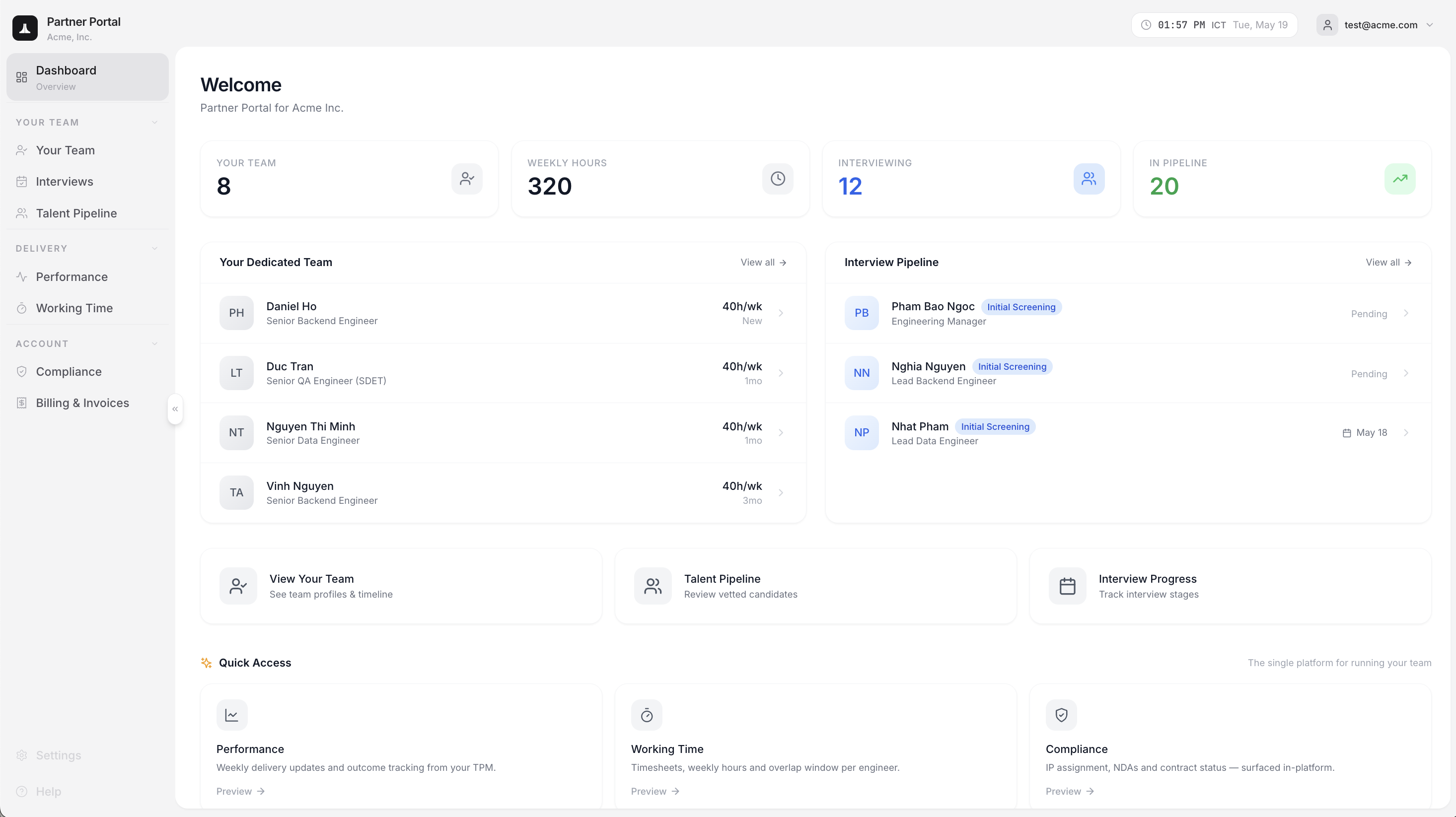The height and width of the screenshot is (817, 1456).
Task: Click the In Pipeline value 20
Action: (x=1164, y=187)
